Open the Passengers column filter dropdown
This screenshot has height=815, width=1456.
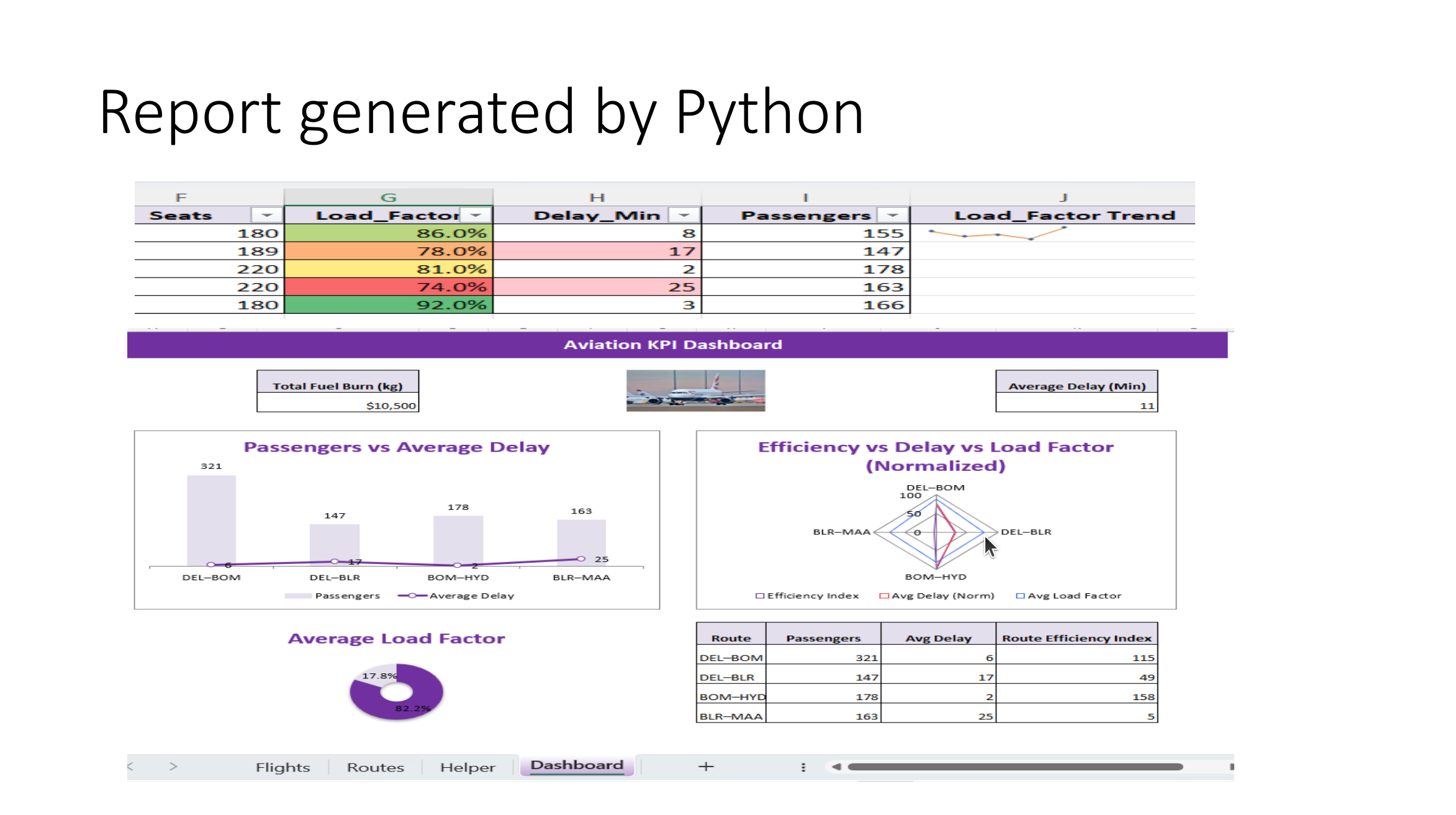click(893, 216)
